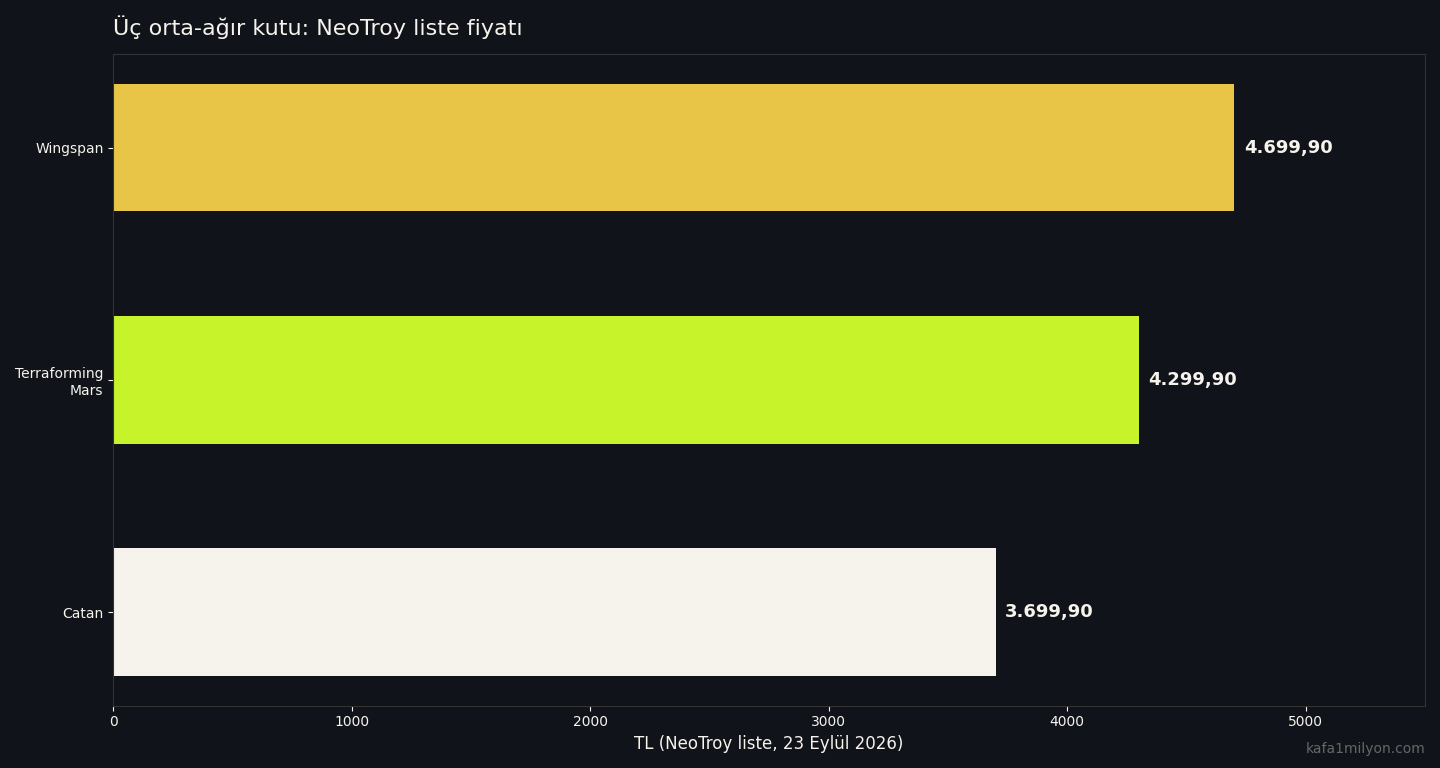Click the 5000 tick label on x-axis
Screen dimensions: 1440x768
[1305, 722]
